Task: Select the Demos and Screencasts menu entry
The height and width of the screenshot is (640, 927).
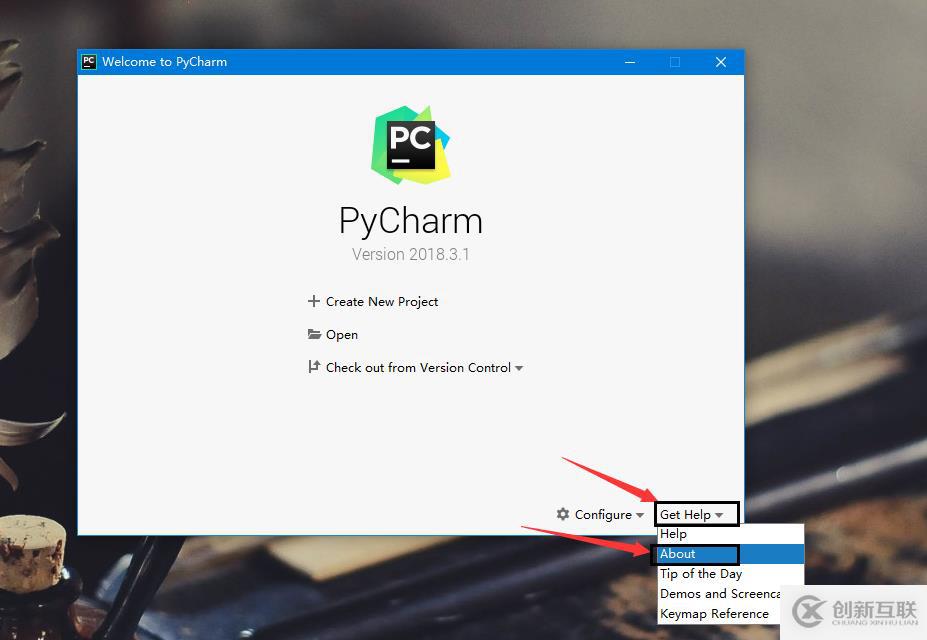Action: pyautogui.click(x=719, y=594)
